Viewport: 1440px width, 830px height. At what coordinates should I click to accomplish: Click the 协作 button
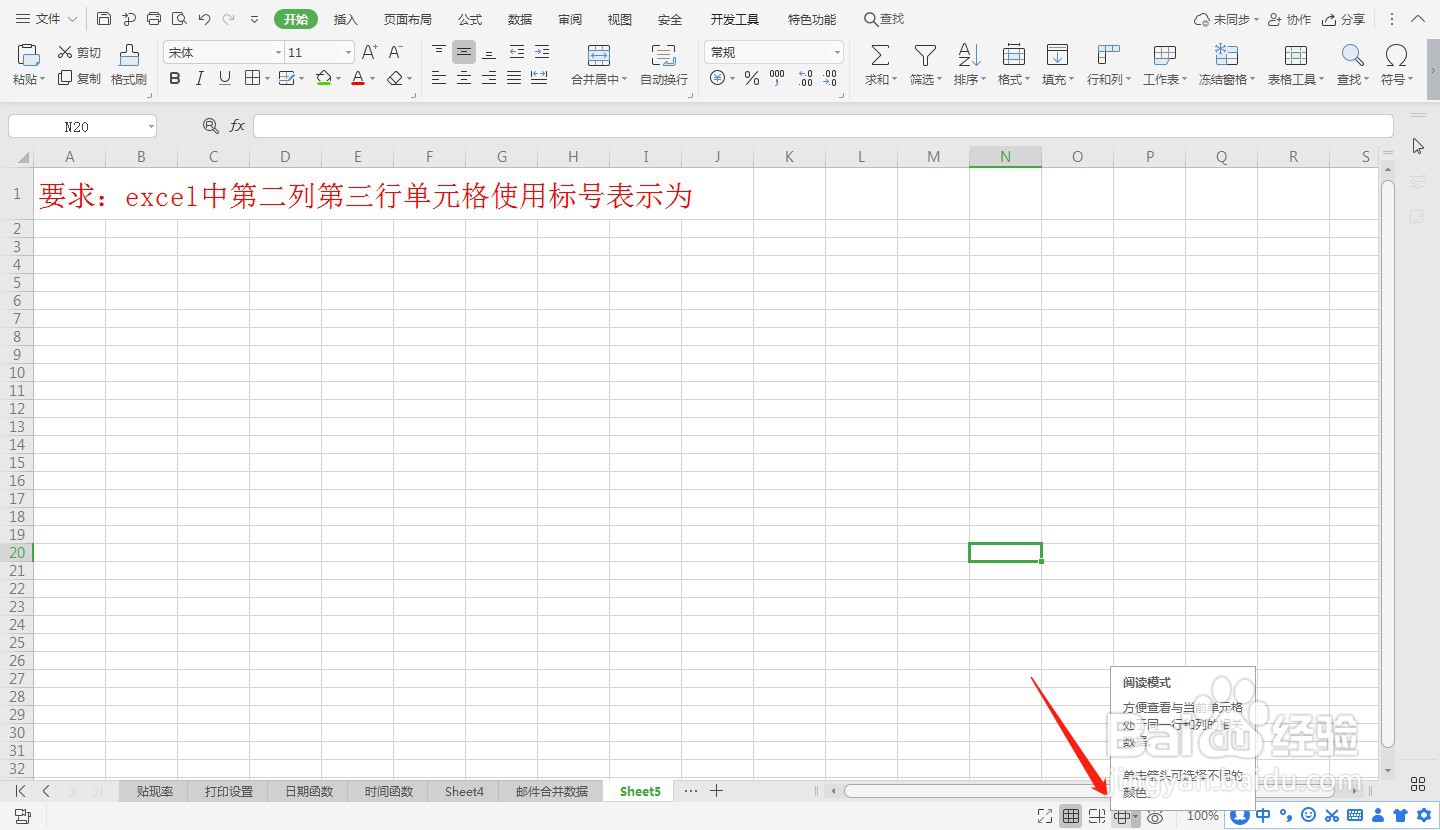pyautogui.click(x=1289, y=18)
